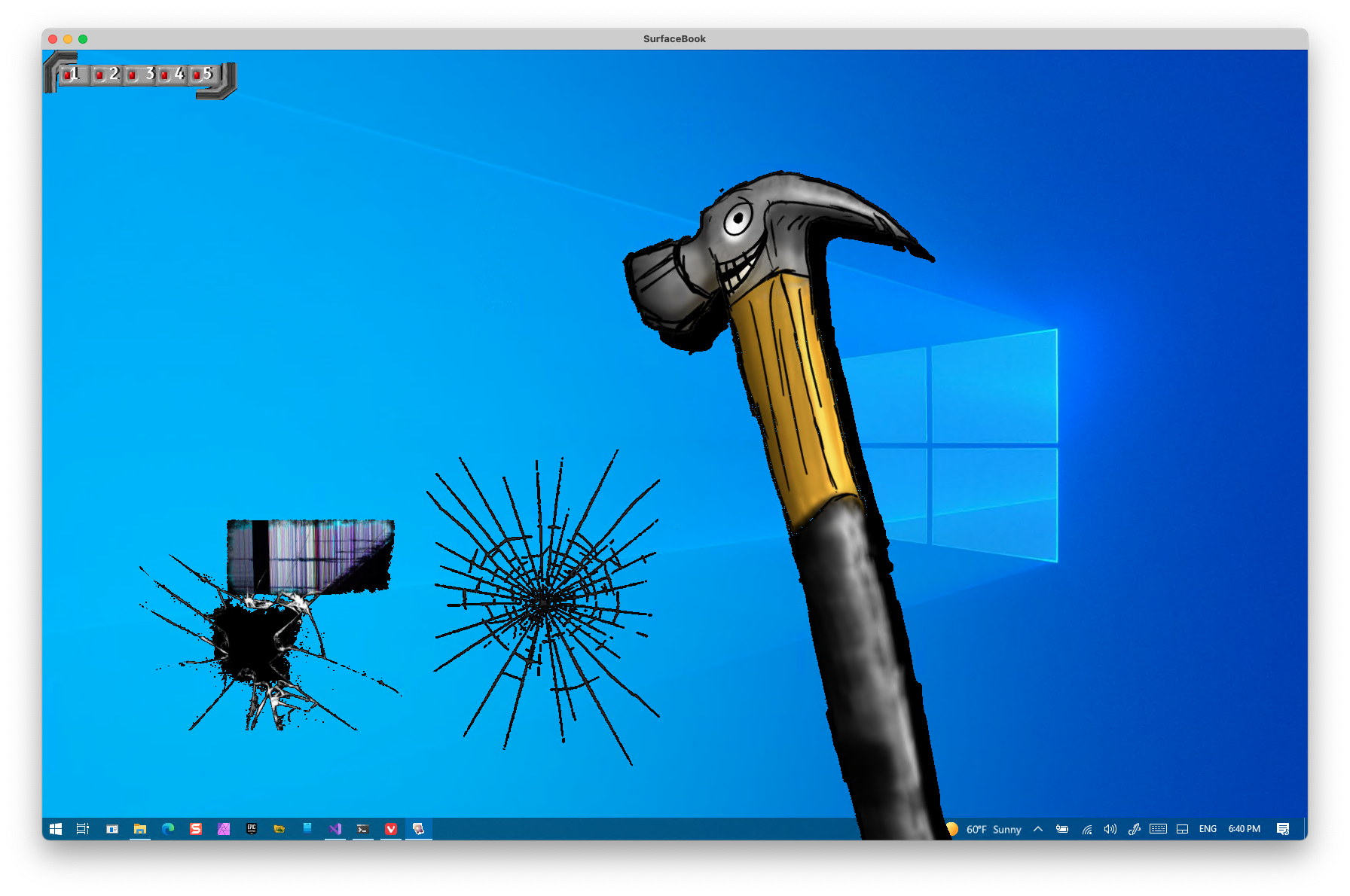Open the Affinity app from the taskbar
The image size is (1350, 896).
coord(224,829)
